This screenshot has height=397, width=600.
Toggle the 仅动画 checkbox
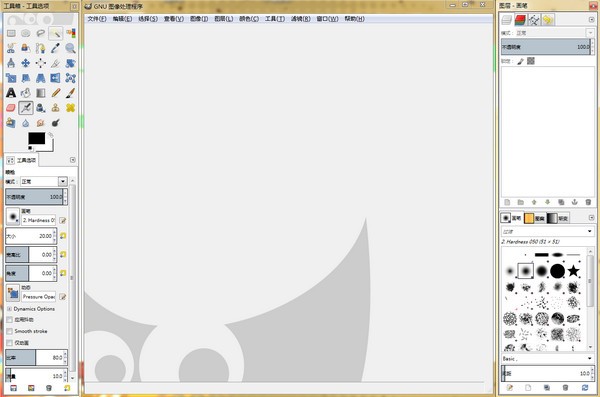[10, 343]
